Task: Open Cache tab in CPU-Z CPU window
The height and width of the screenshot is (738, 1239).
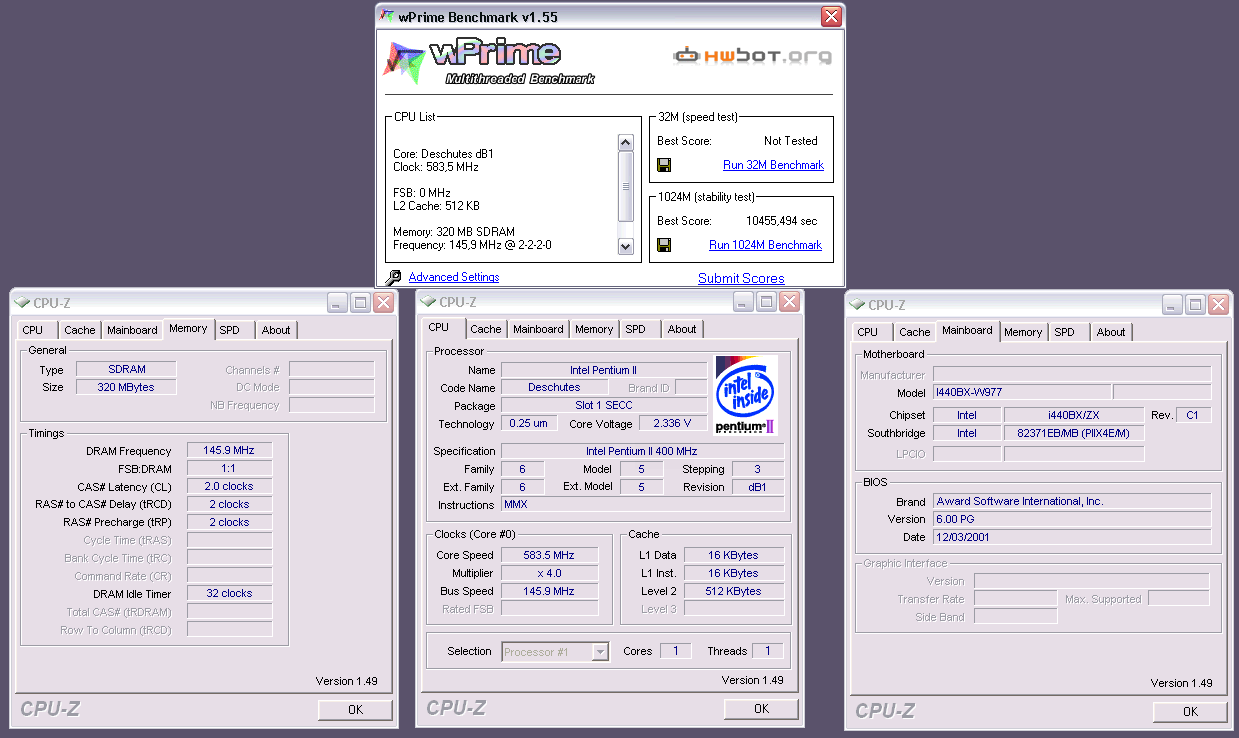Action: (x=486, y=329)
